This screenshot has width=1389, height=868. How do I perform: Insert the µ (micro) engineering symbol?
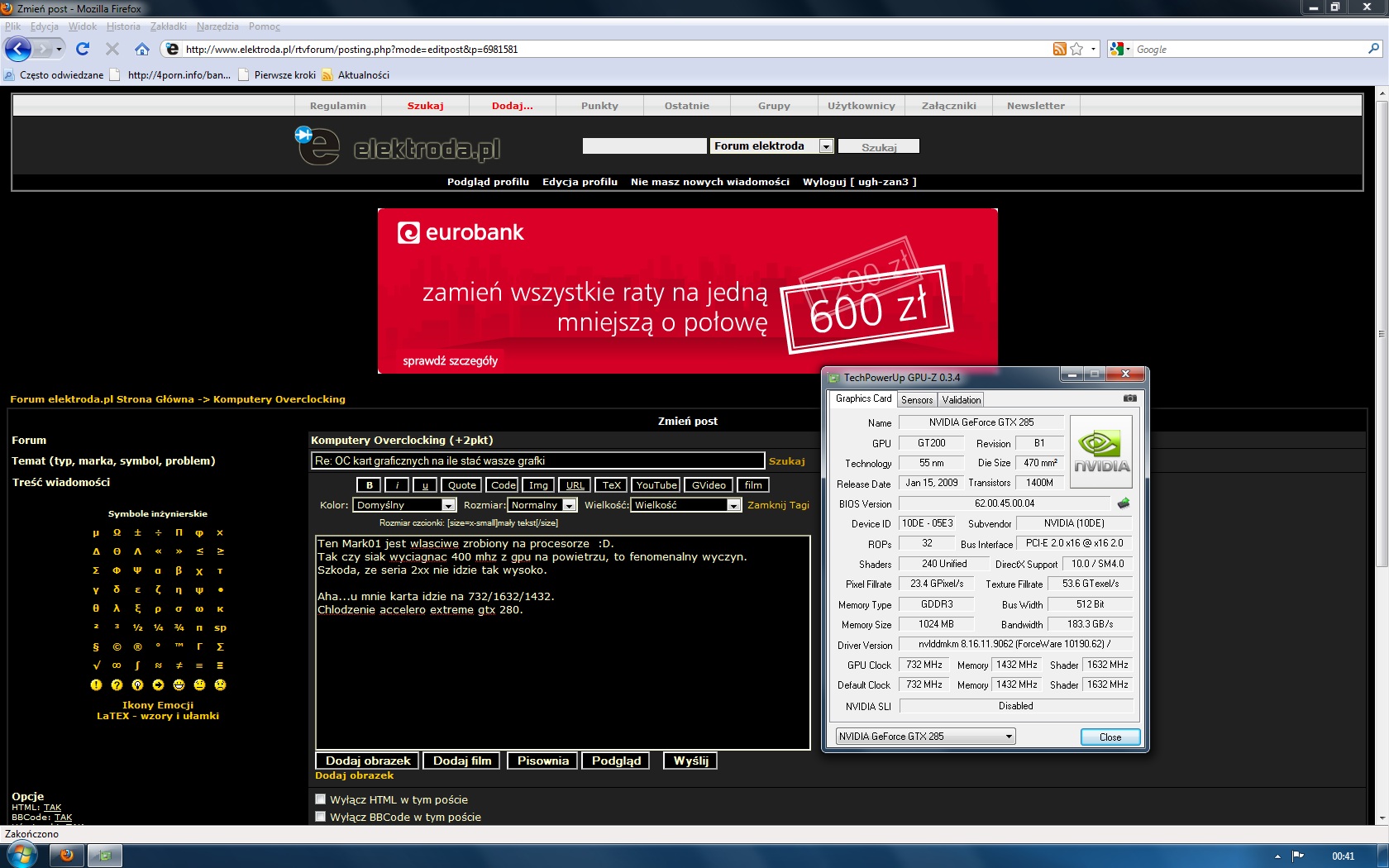(x=96, y=532)
